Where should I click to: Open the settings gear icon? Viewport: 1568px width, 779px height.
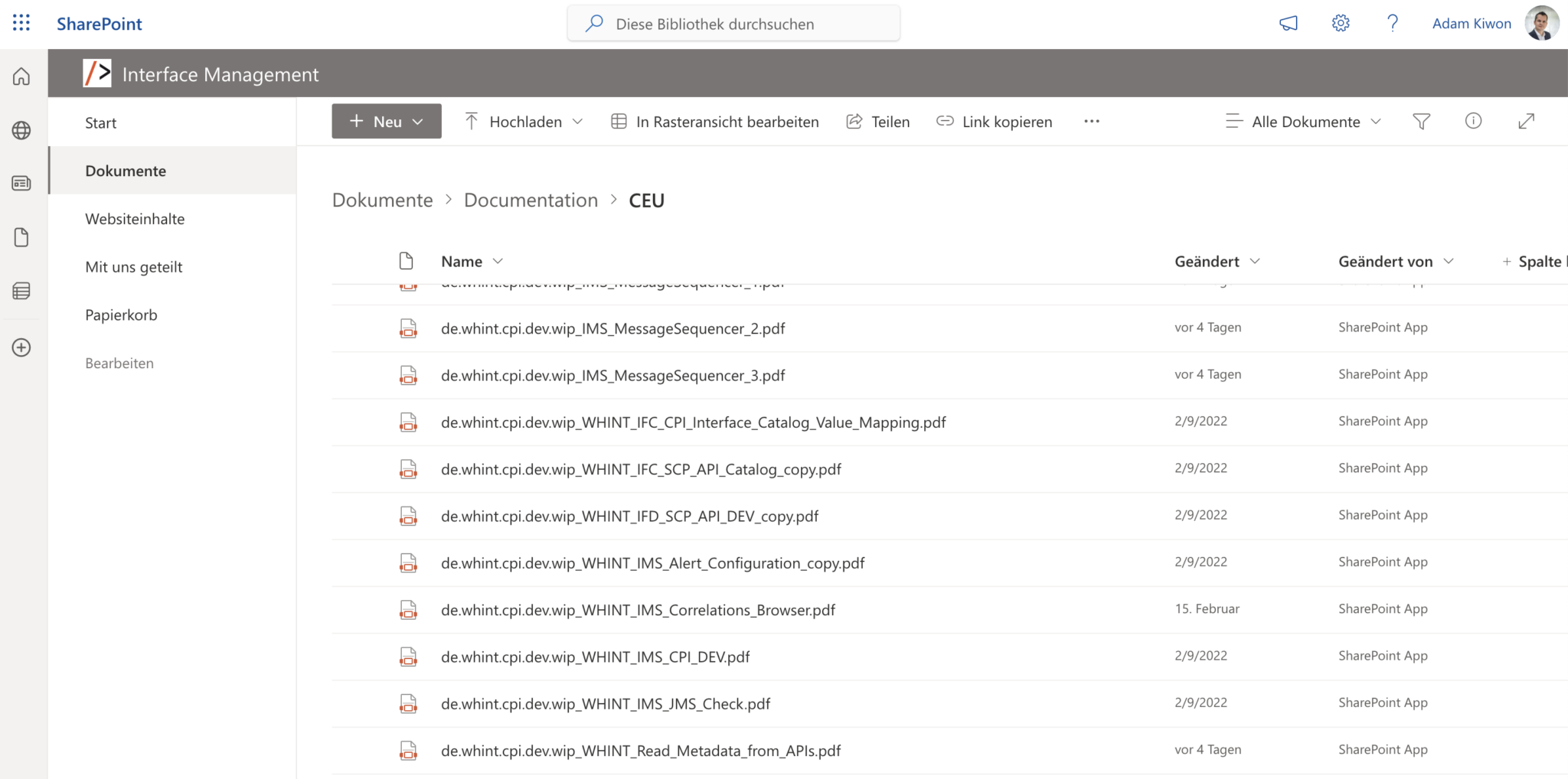pyautogui.click(x=1341, y=24)
